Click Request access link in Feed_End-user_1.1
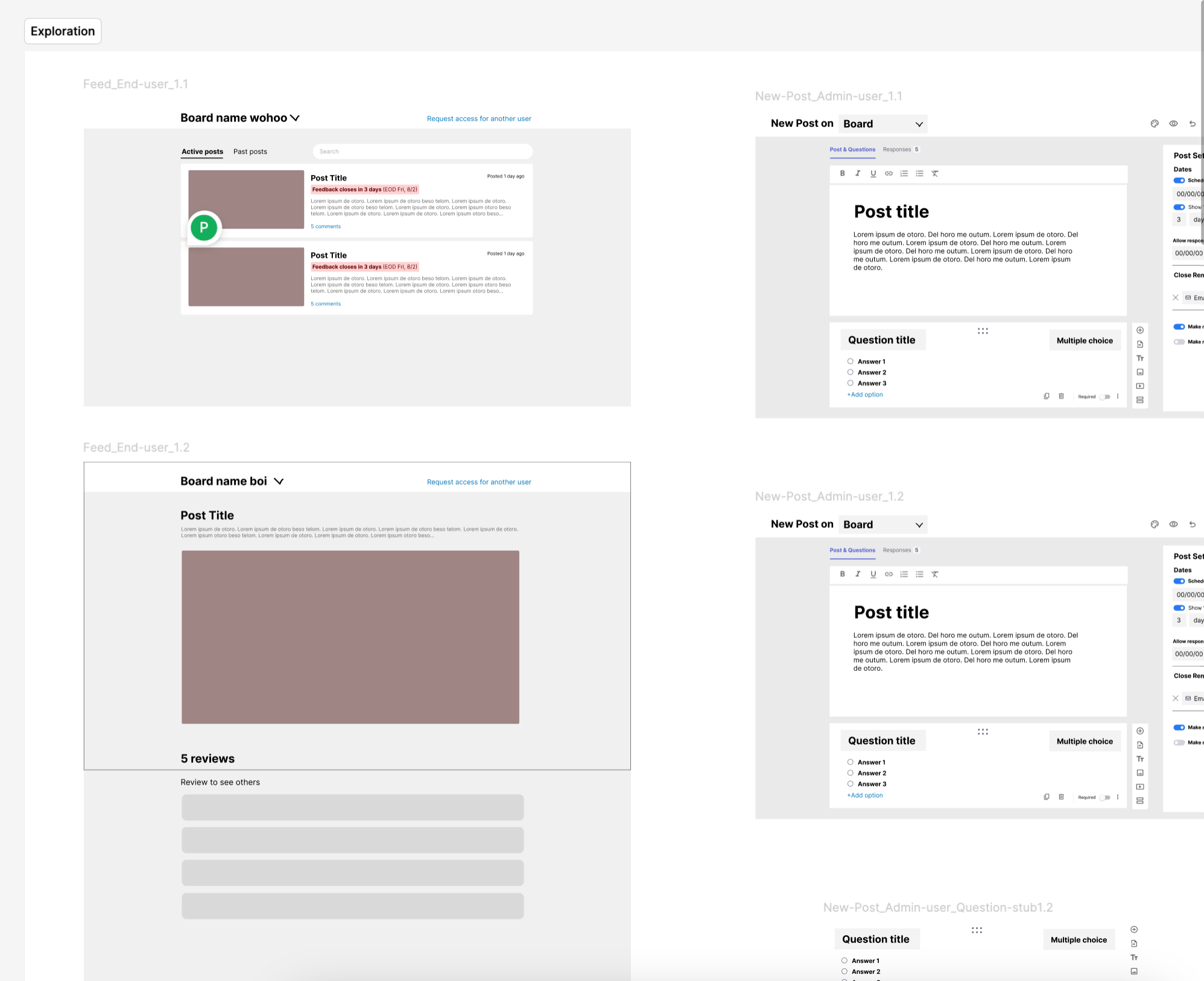 point(479,119)
